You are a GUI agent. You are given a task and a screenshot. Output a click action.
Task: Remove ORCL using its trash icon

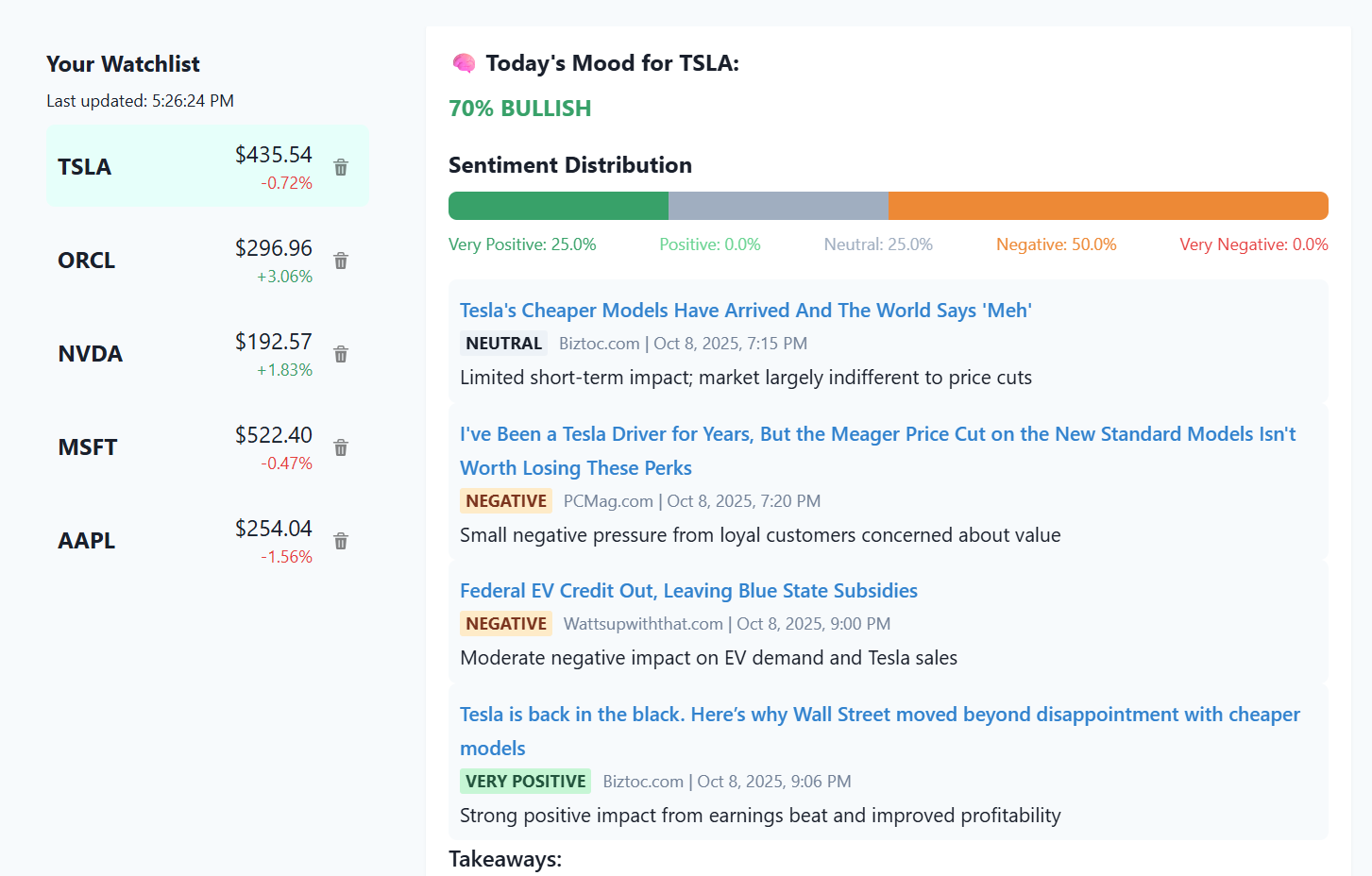(340, 260)
